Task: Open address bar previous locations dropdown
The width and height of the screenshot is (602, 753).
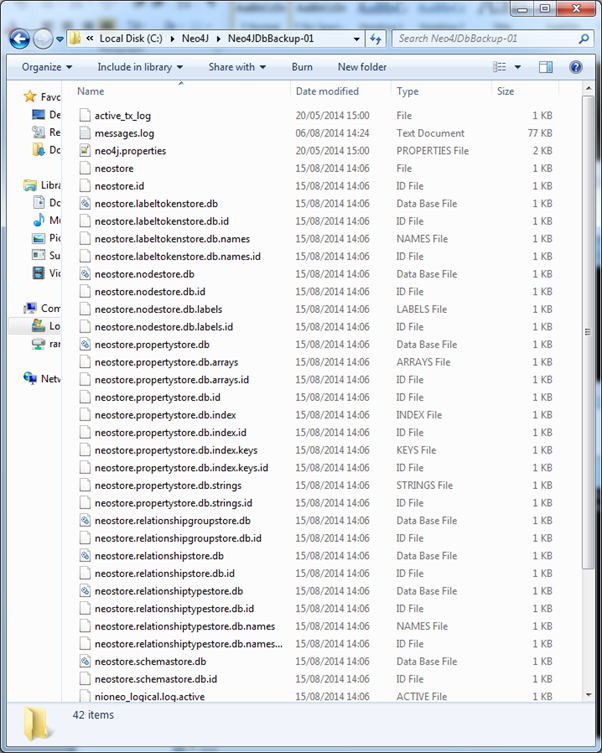Action: pos(356,39)
